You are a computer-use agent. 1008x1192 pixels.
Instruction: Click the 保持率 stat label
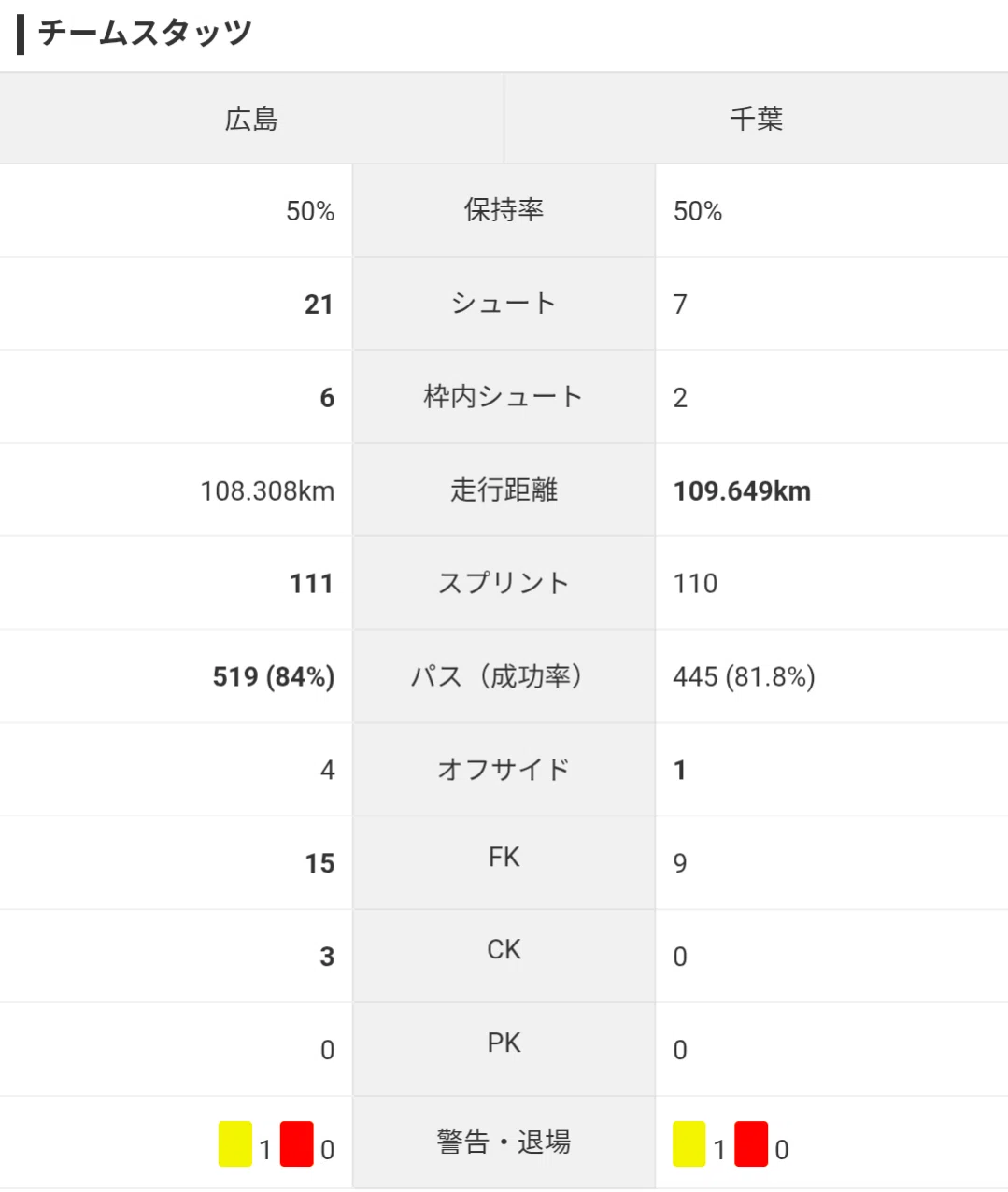point(504,209)
